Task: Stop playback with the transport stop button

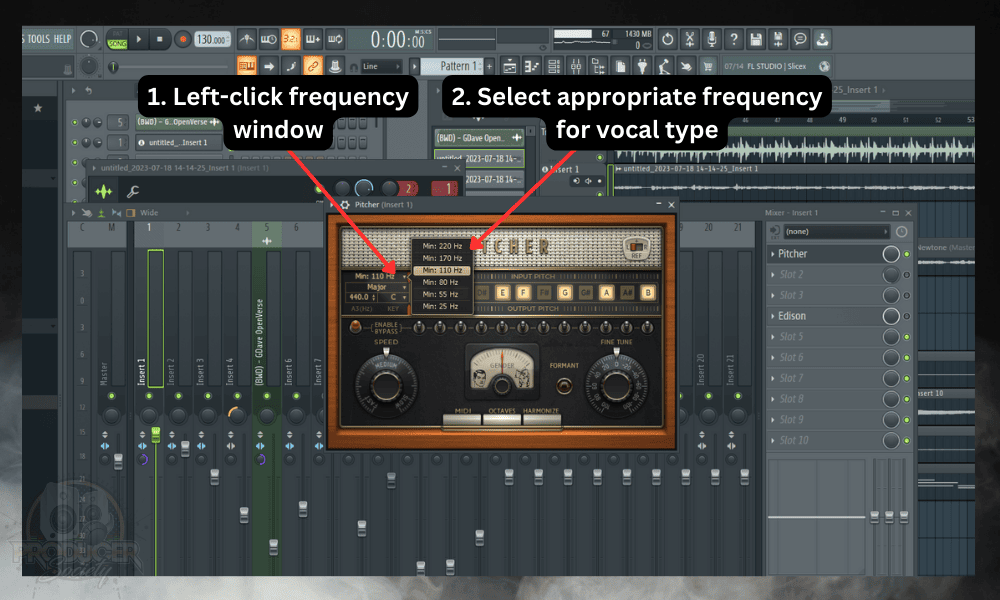Action: point(159,40)
